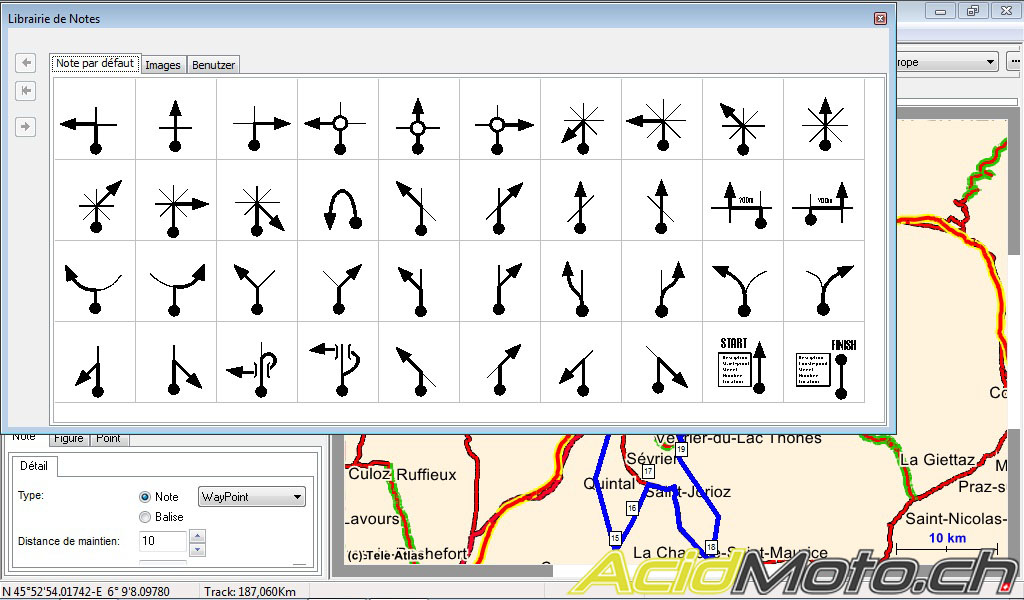Click waypoint marker 15 on the map
1024x600 pixels.
pos(615,539)
